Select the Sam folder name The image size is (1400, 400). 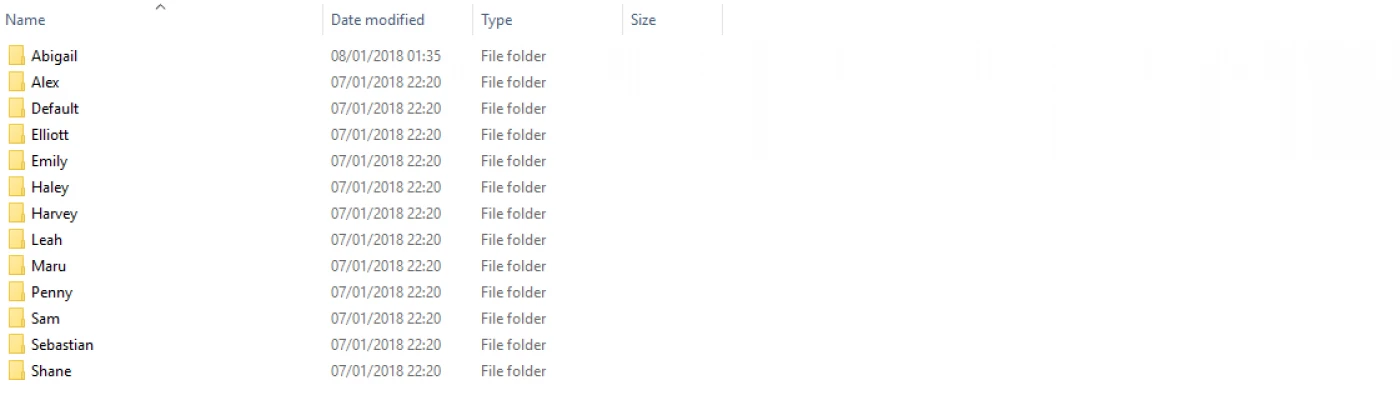[45, 318]
